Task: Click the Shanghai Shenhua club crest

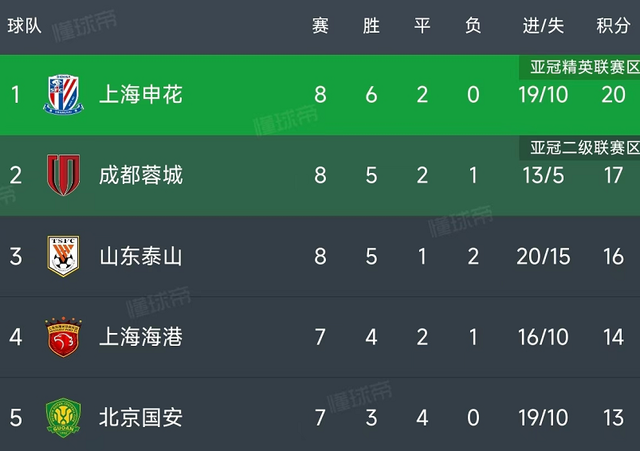Action: point(63,95)
